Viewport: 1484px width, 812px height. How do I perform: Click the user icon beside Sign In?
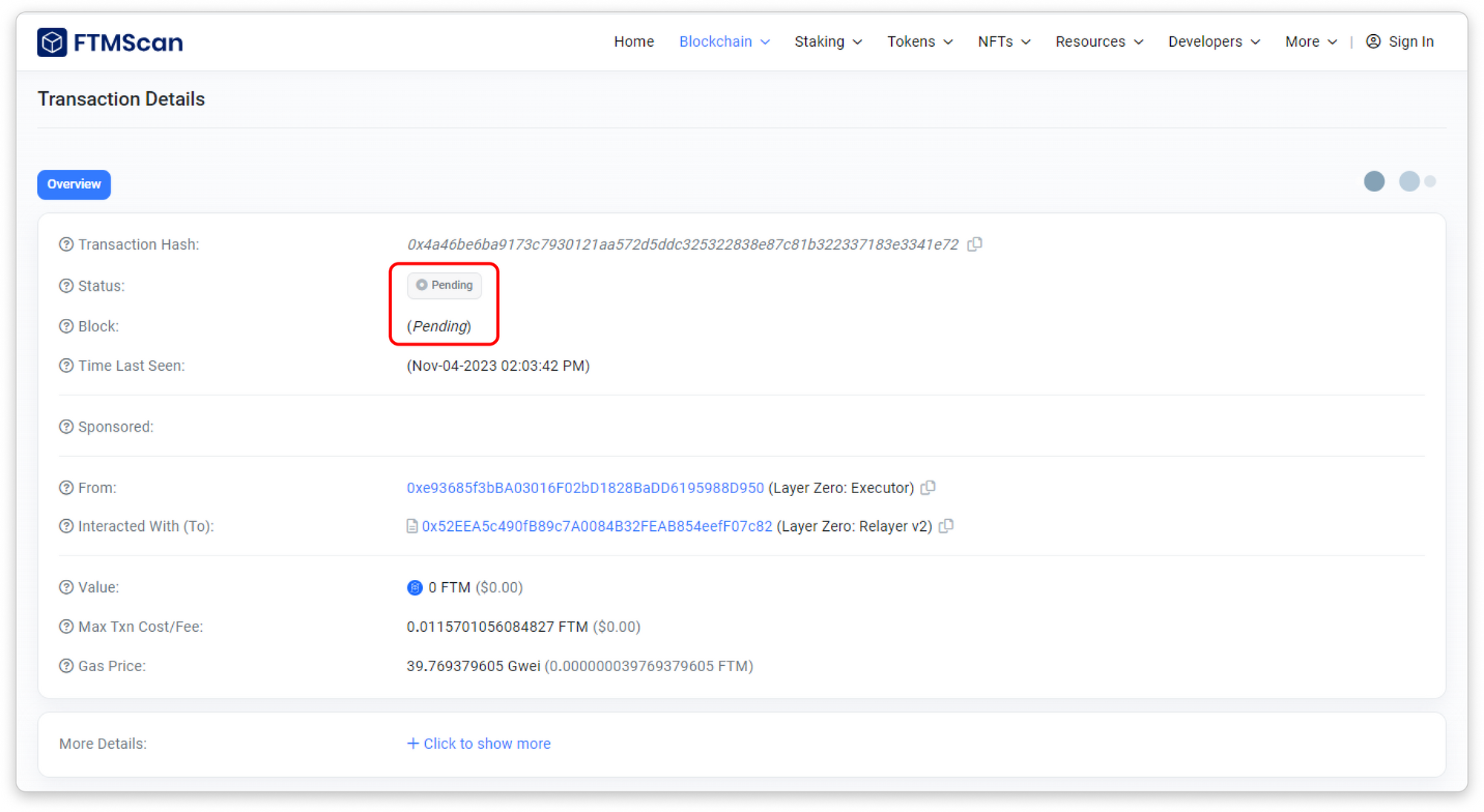(x=1373, y=42)
